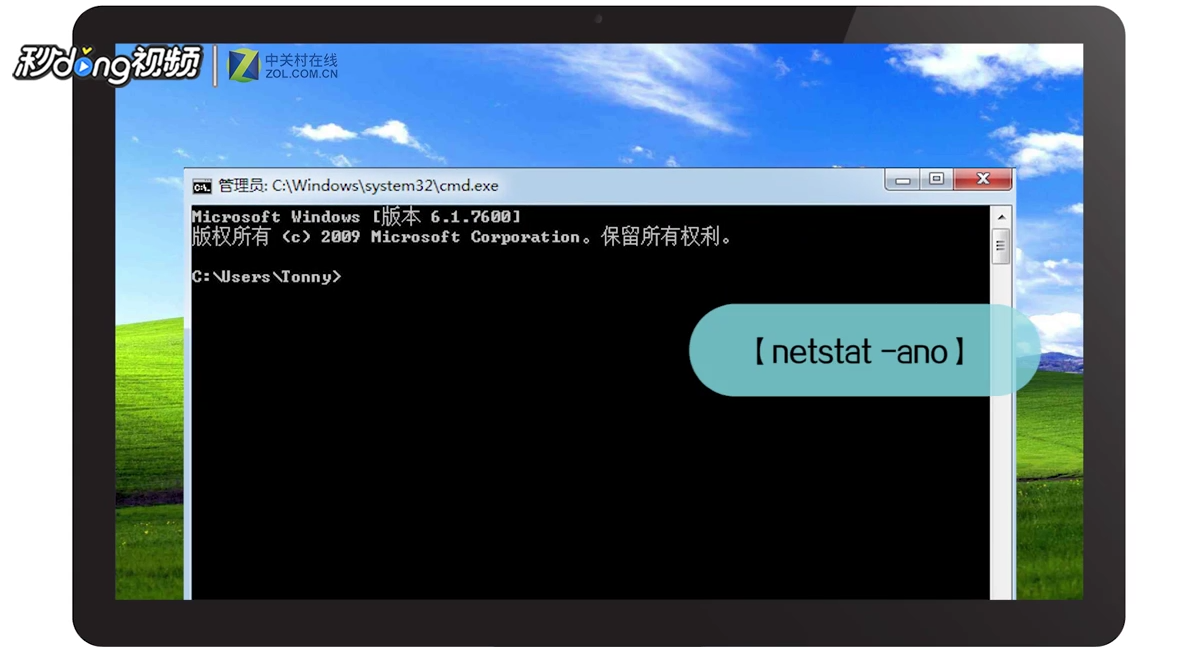Click the scrollbar up arrow in cmd
Image resolution: width=1191 pixels, height=647 pixels.
[1001, 217]
